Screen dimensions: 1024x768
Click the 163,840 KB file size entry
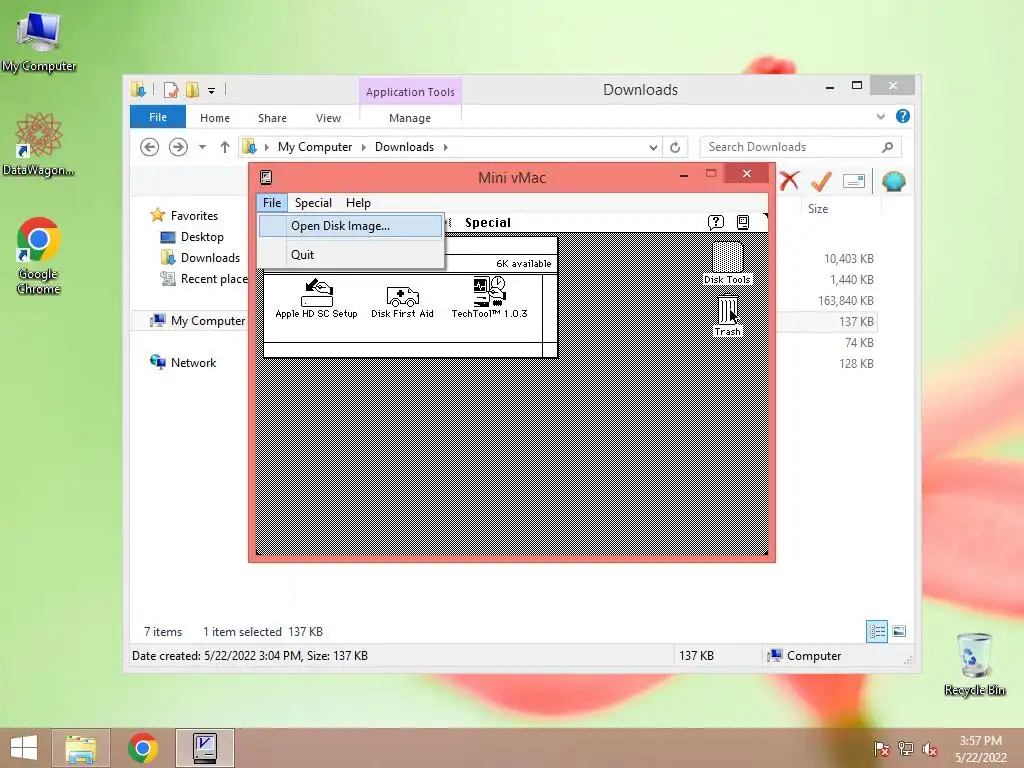[846, 300]
